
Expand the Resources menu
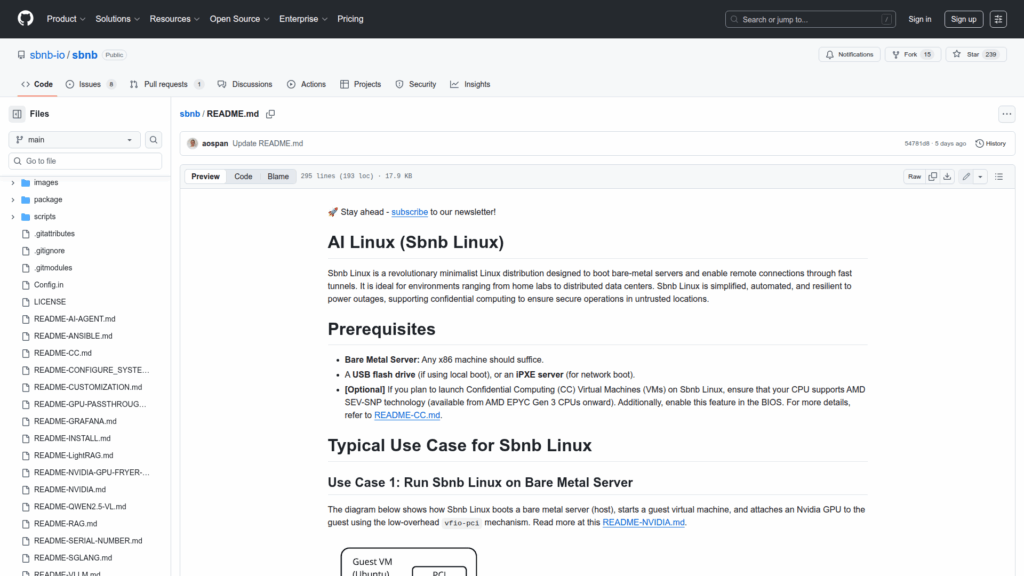[x=174, y=19]
